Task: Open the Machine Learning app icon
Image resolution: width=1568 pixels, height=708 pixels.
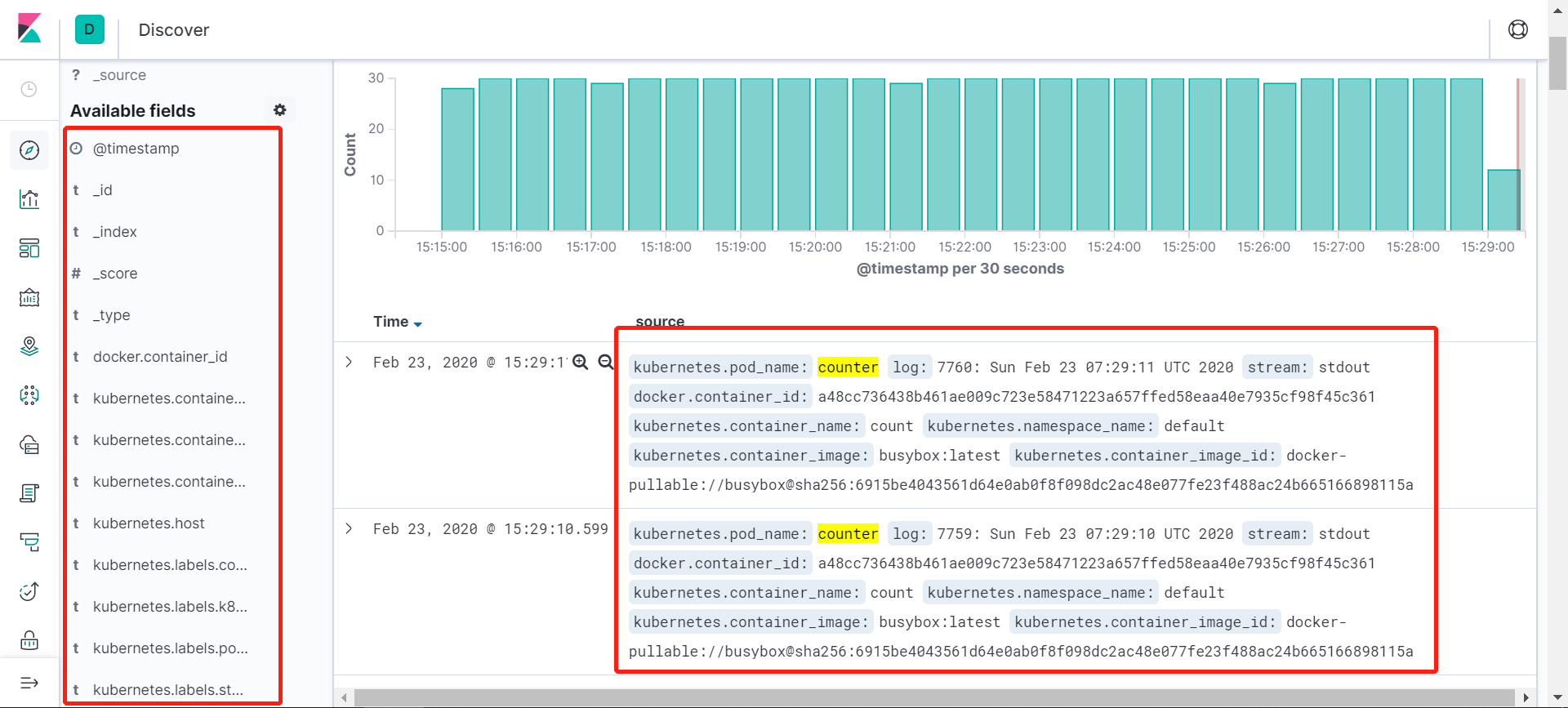Action: click(29, 395)
